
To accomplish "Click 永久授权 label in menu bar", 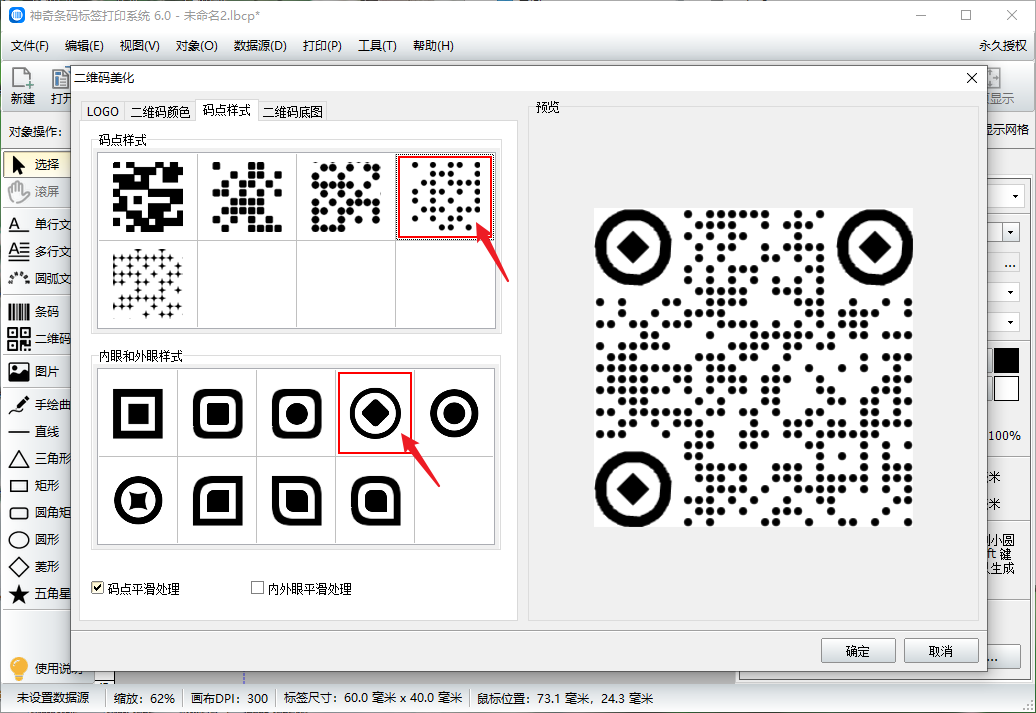I will pyautogui.click(x=1003, y=46).
